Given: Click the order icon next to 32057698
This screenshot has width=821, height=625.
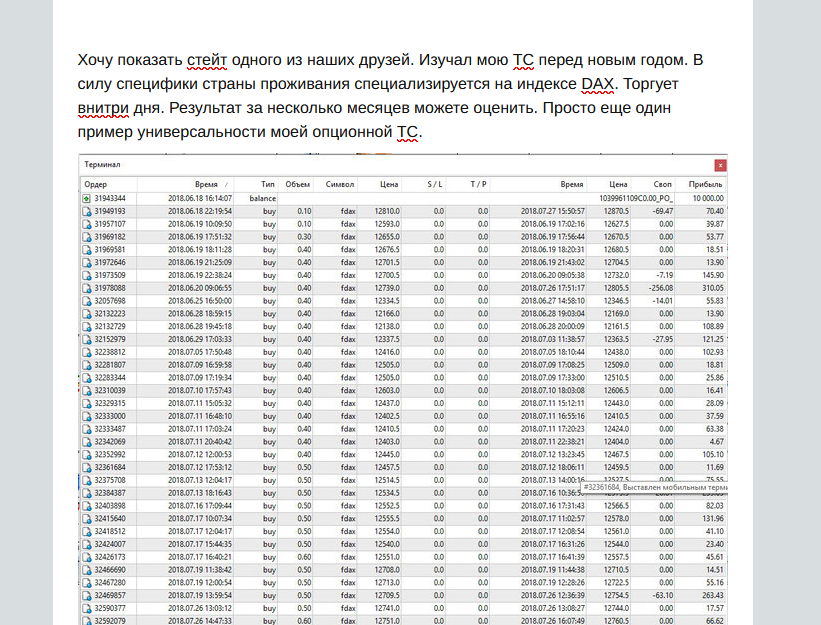Looking at the screenshot, I should [x=86, y=301].
